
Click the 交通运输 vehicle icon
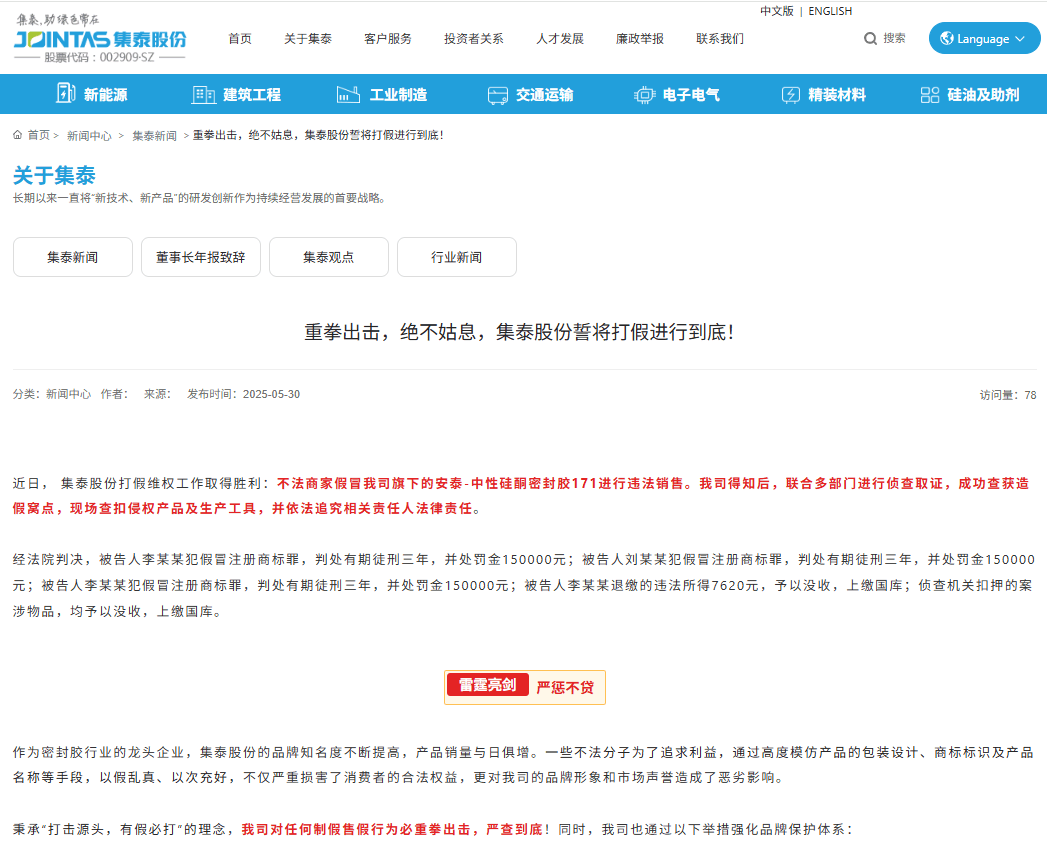(x=498, y=95)
